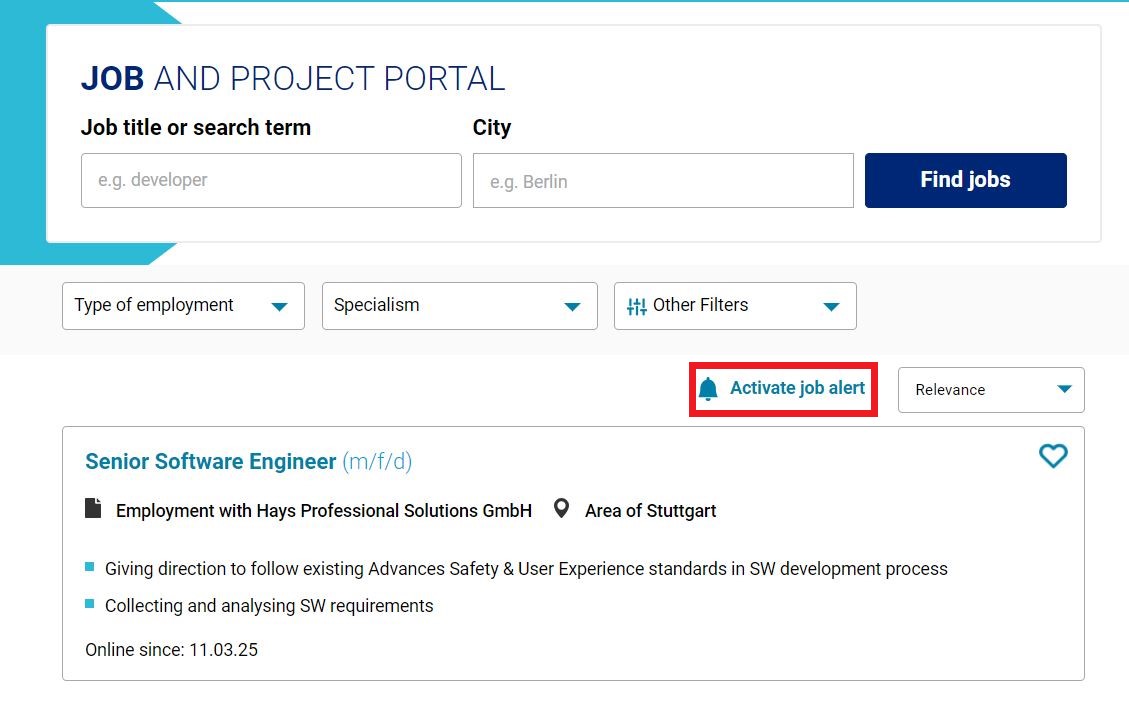Click the Area of Stuttgart location text
Viewport: 1129px width, 712px height.
pos(650,511)
